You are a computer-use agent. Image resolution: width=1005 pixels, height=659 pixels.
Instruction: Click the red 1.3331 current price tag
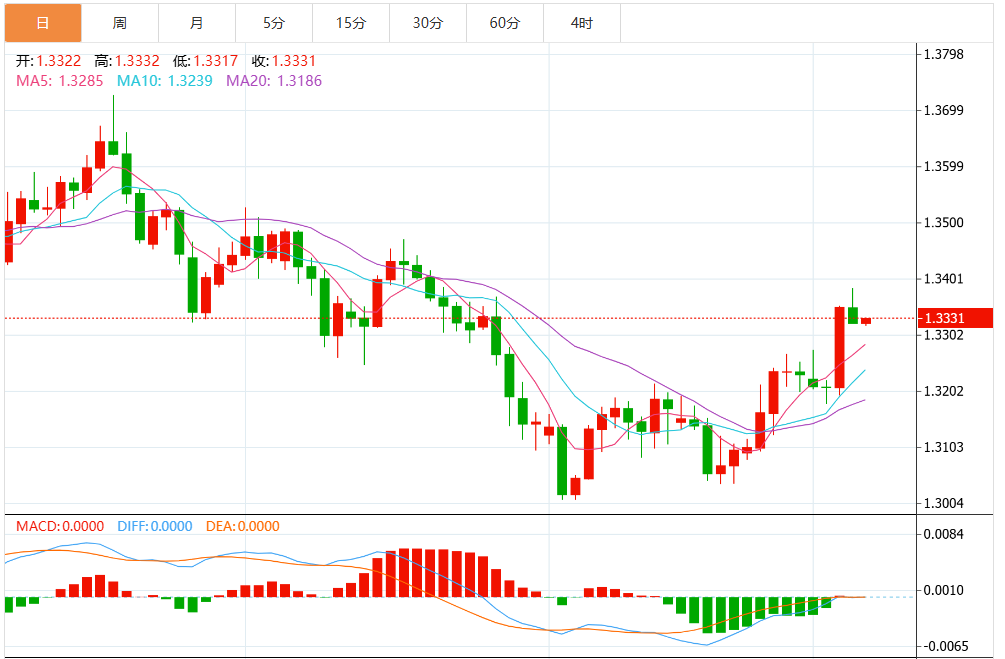click(955, 318)
